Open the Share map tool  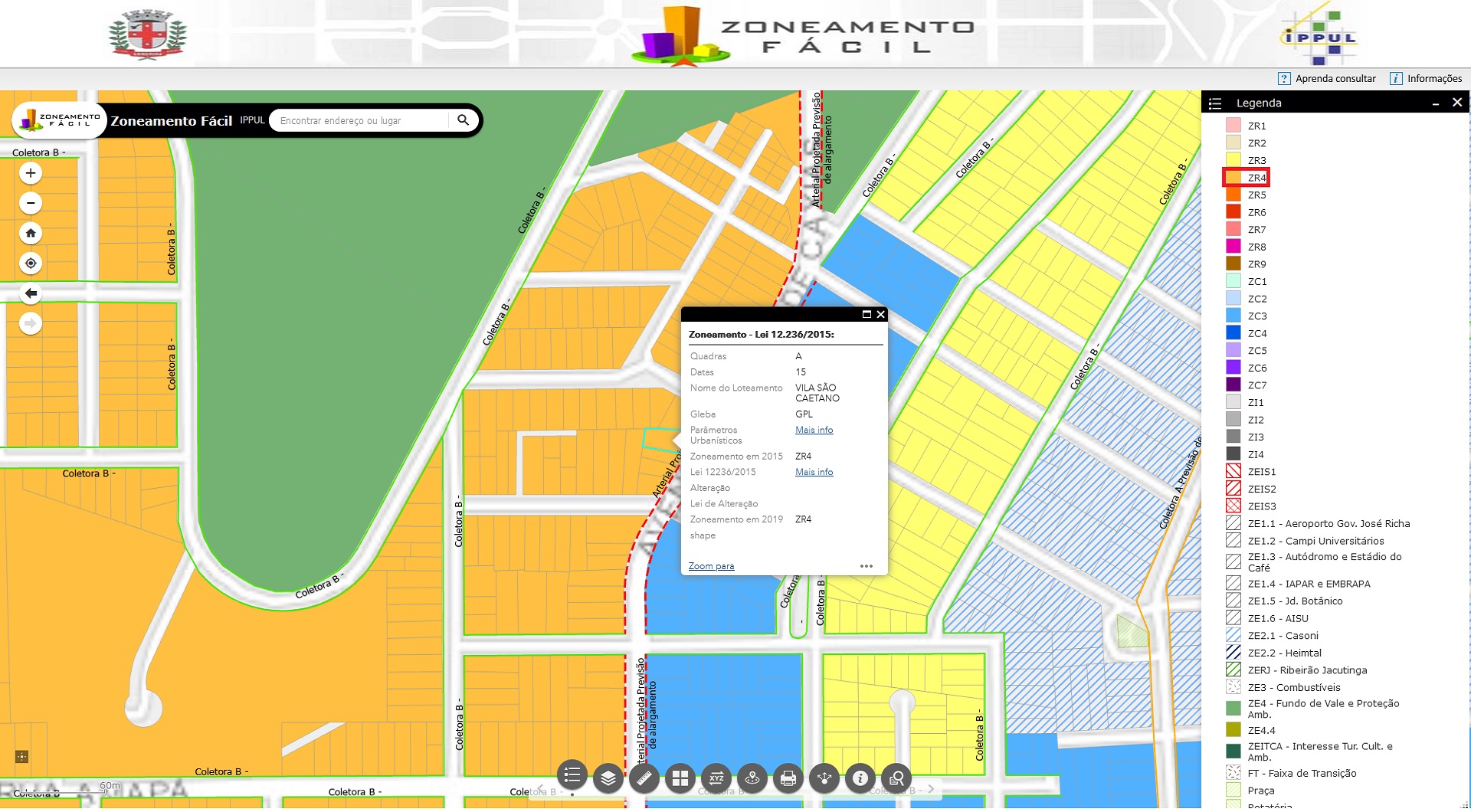[x=824, y=779]
